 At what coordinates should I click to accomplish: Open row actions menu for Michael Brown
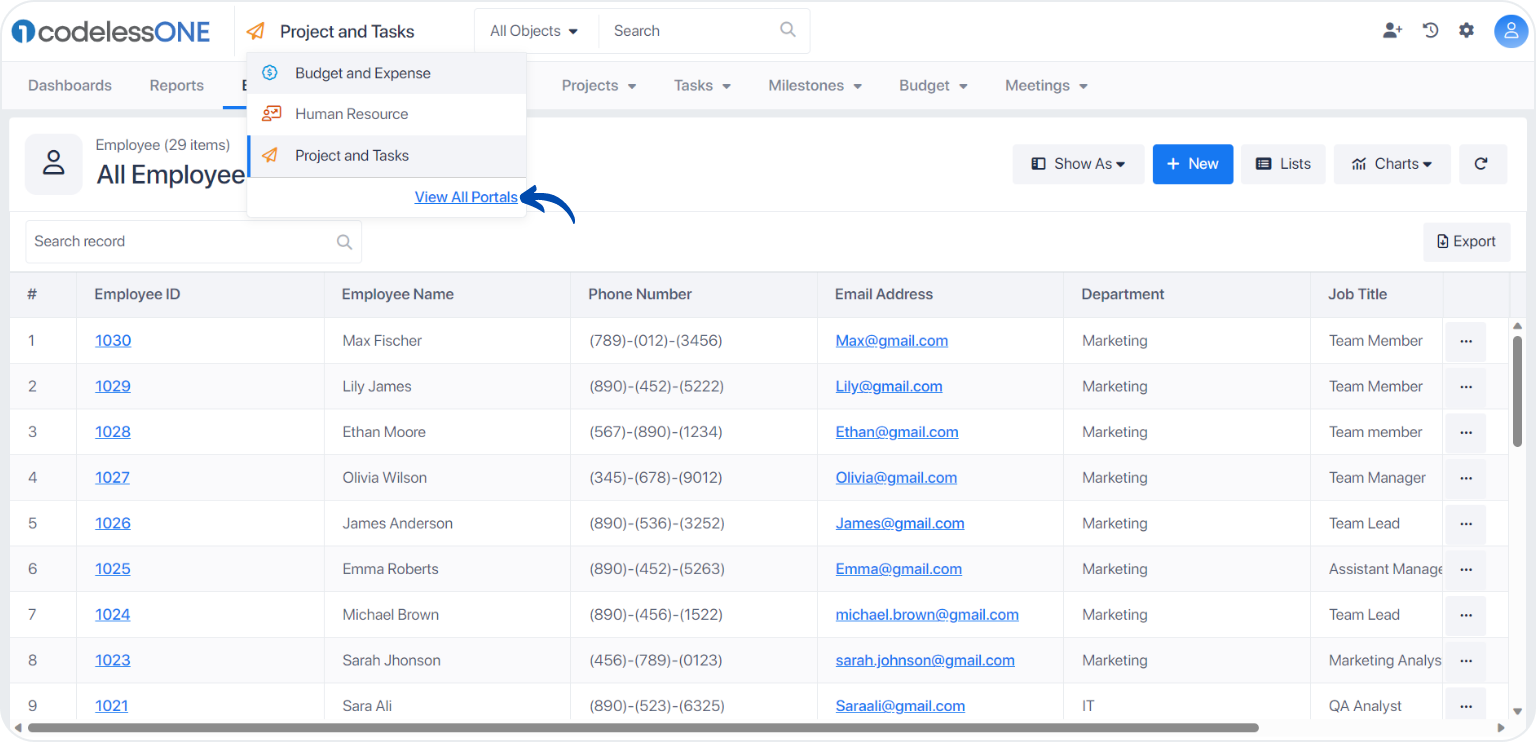1466,615
